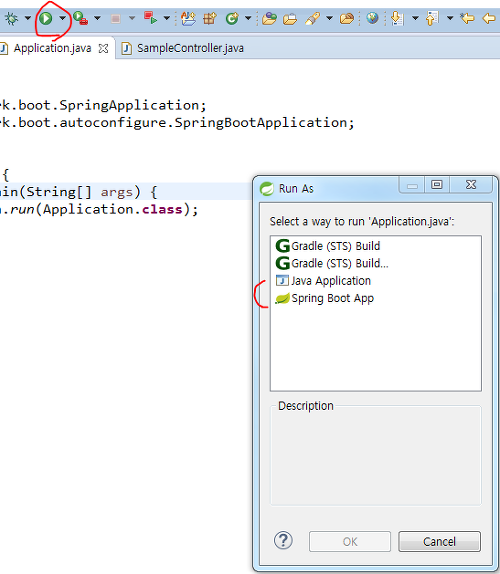Click the Debug bug icon
The height and width of the screenshot is (574, 500).
click(11, 18)
